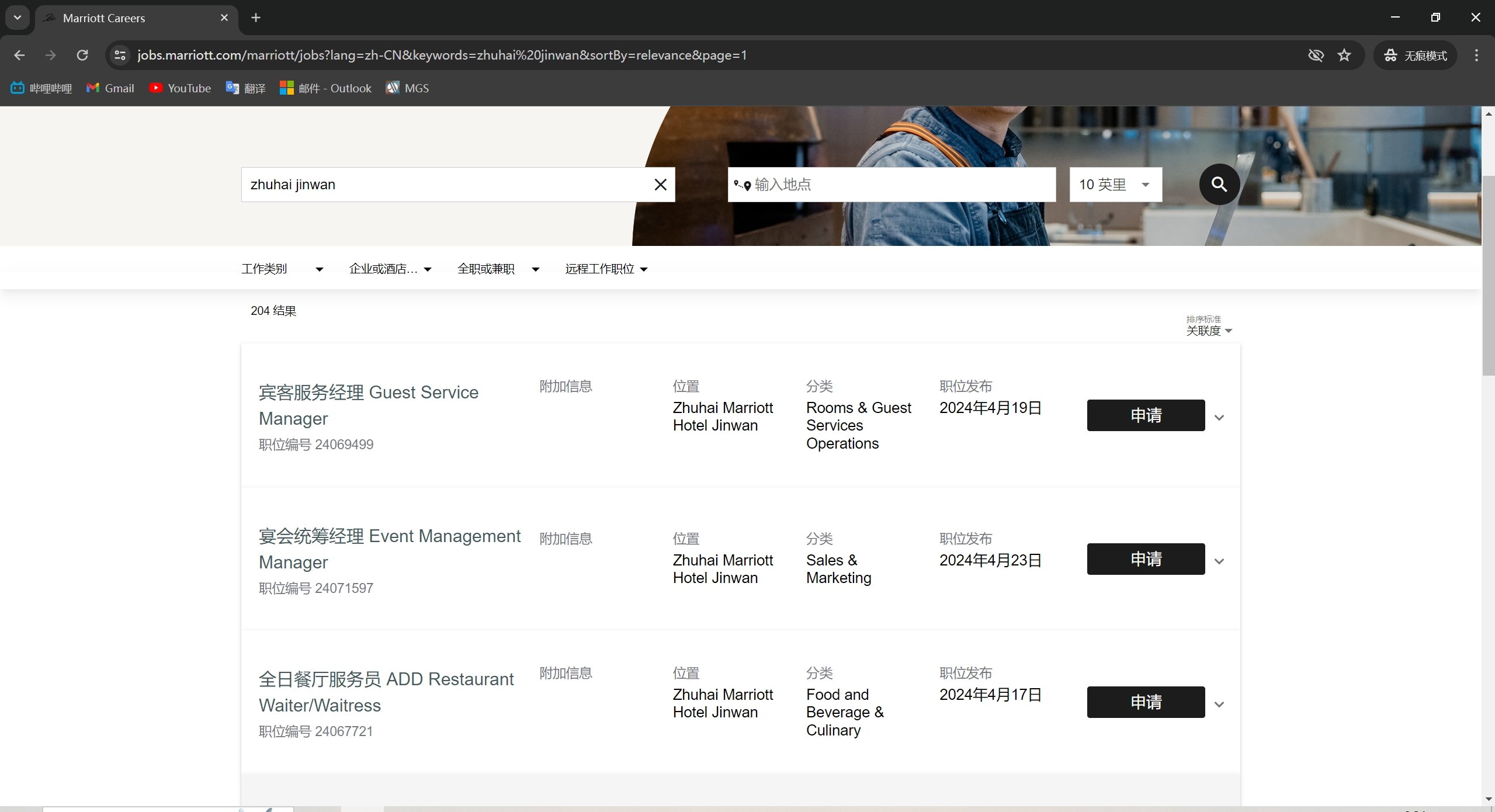
Task: Expand the 远程工作职位 filter dropdown
Action: click(x=606, y=269)
